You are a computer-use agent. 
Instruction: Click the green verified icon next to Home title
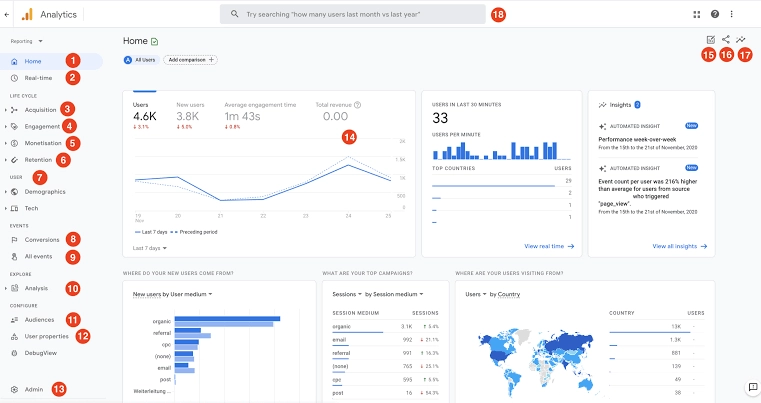[x=154, y=42]
